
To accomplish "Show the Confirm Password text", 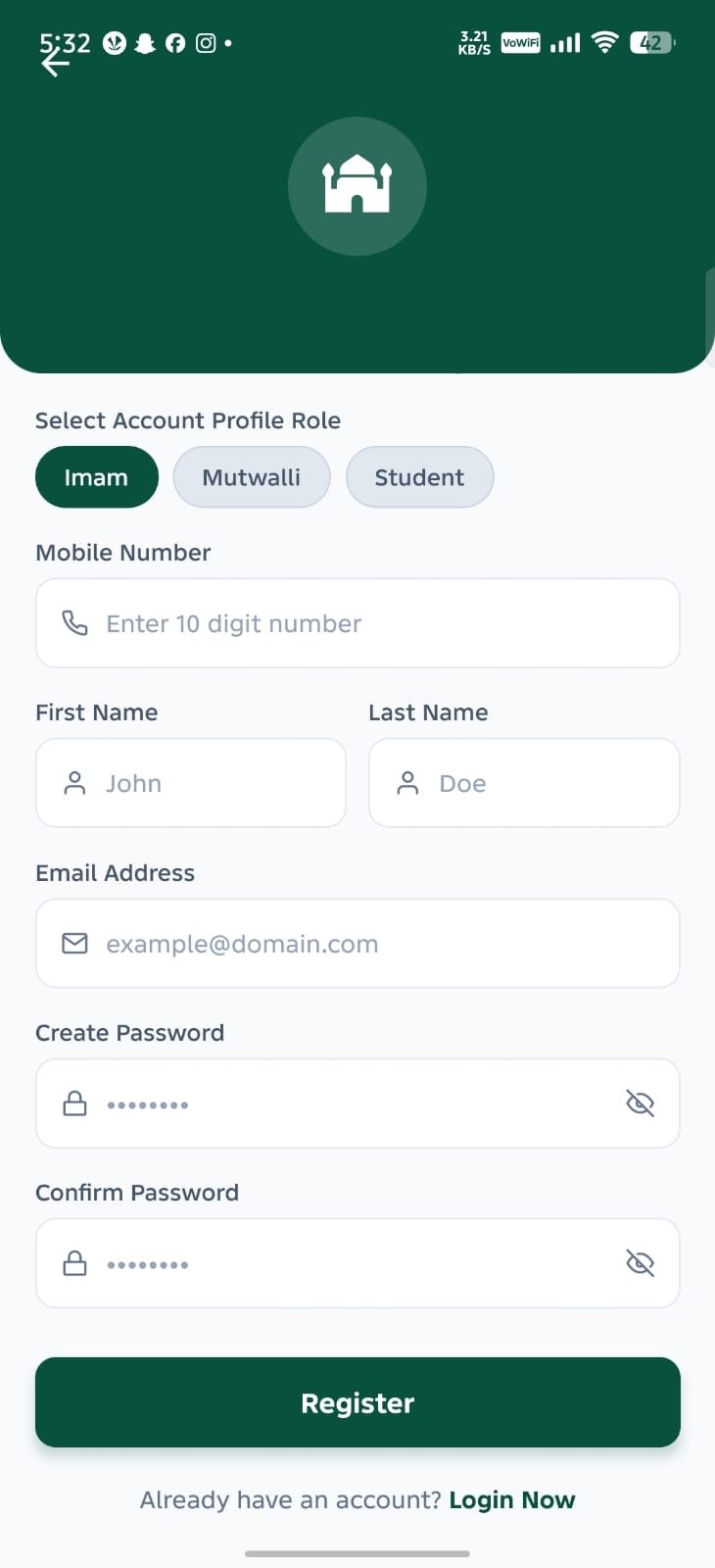I will (x=640, y=1263).
